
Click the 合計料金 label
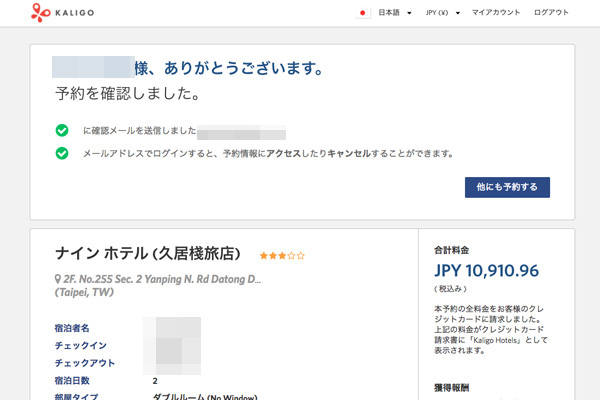tap(452, 250)
